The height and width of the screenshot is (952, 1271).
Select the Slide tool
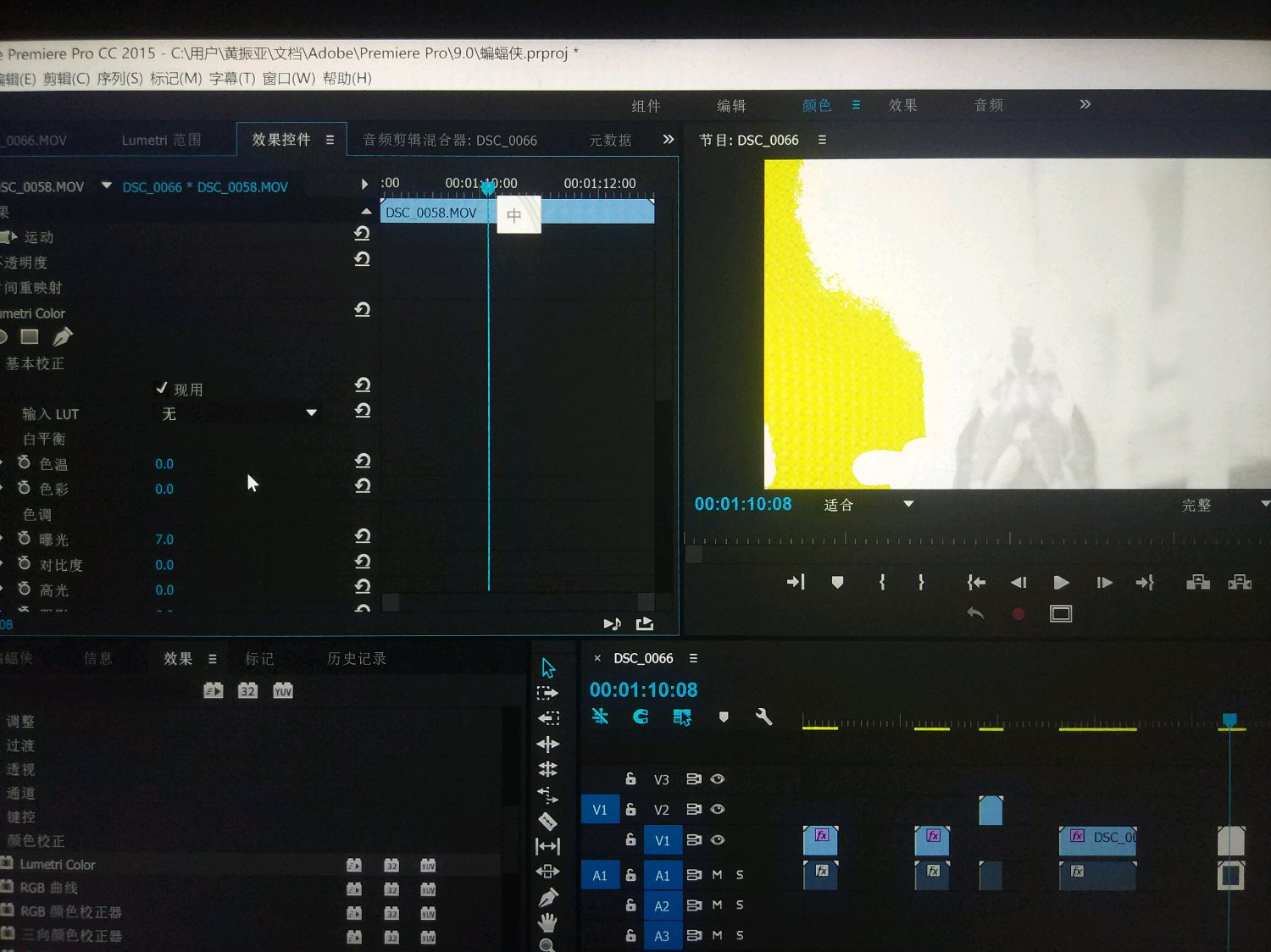pyautogui.click(x=548, y=871)
